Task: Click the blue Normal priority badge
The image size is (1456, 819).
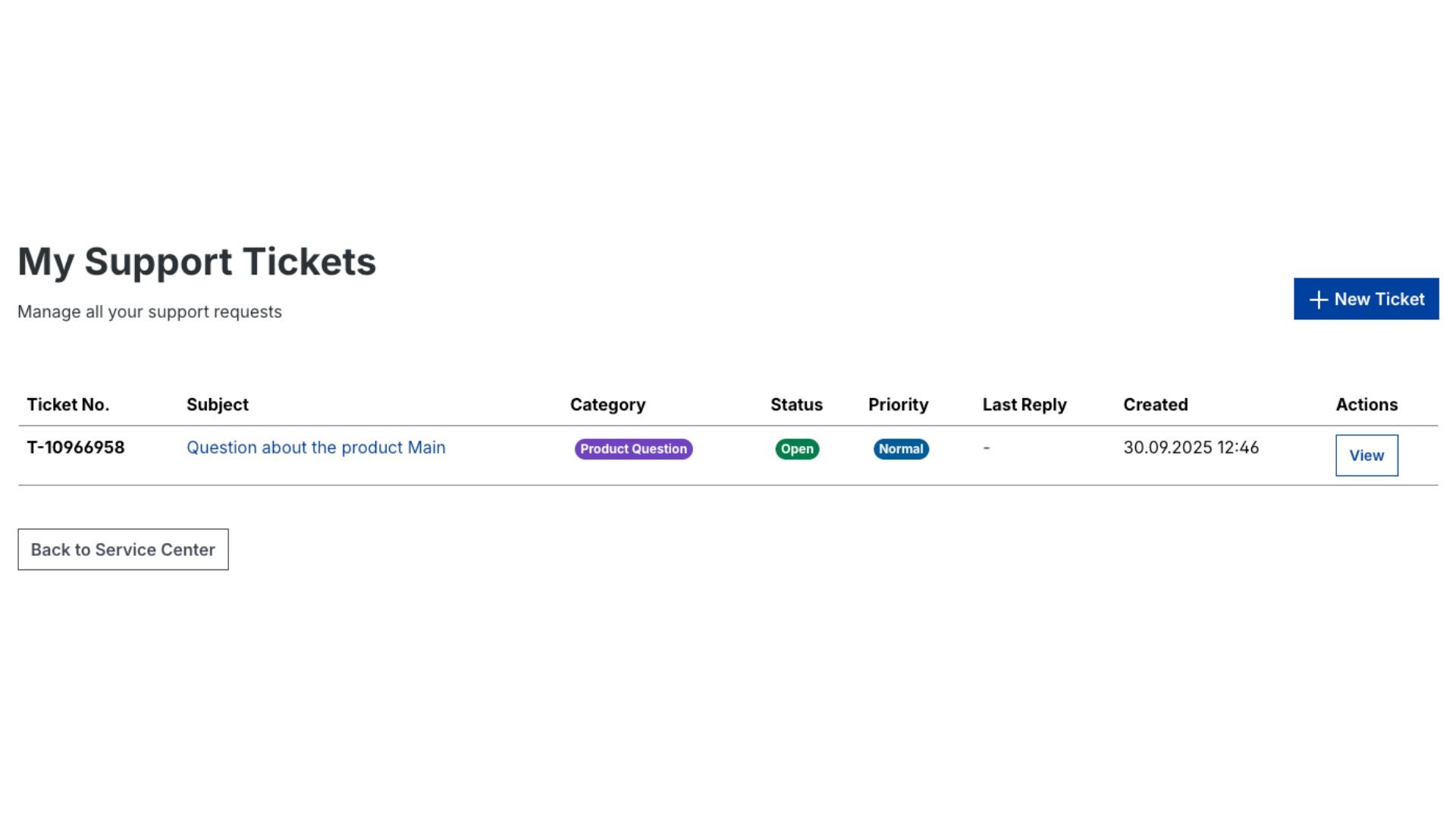Action: tap(900, 449)
